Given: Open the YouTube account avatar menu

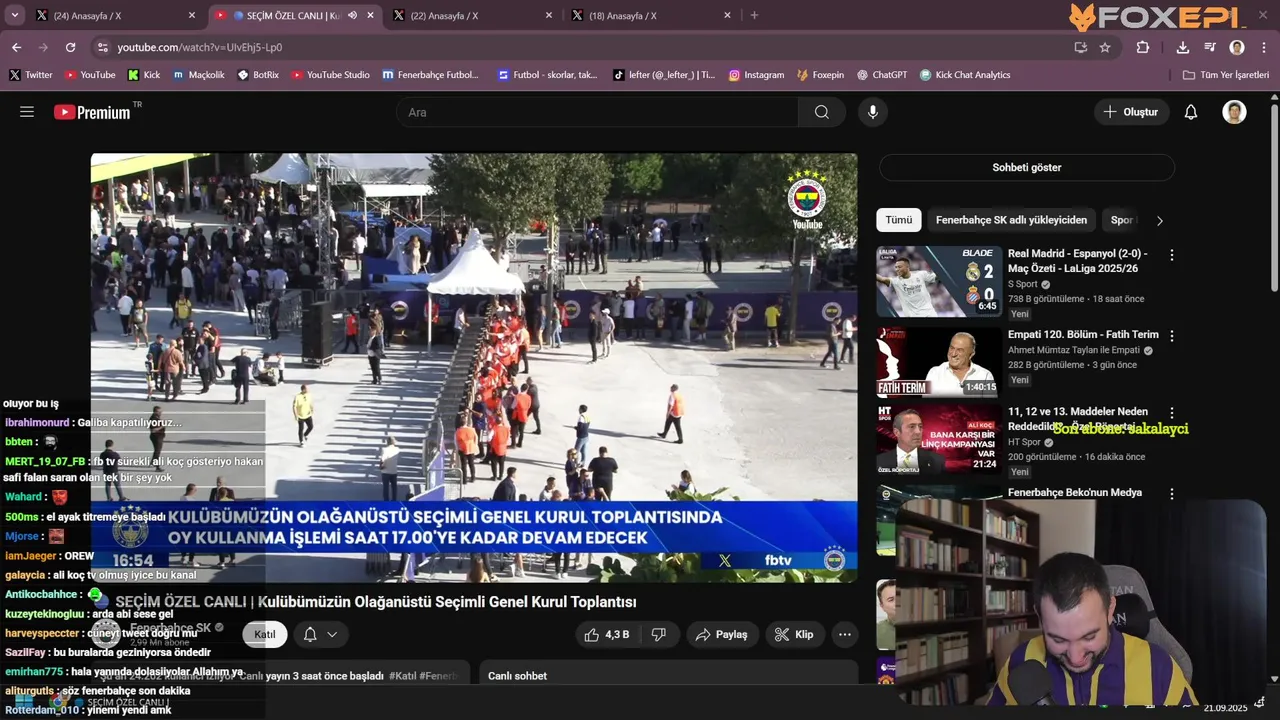Looking at the screenshot, I should coord(1234,112).
